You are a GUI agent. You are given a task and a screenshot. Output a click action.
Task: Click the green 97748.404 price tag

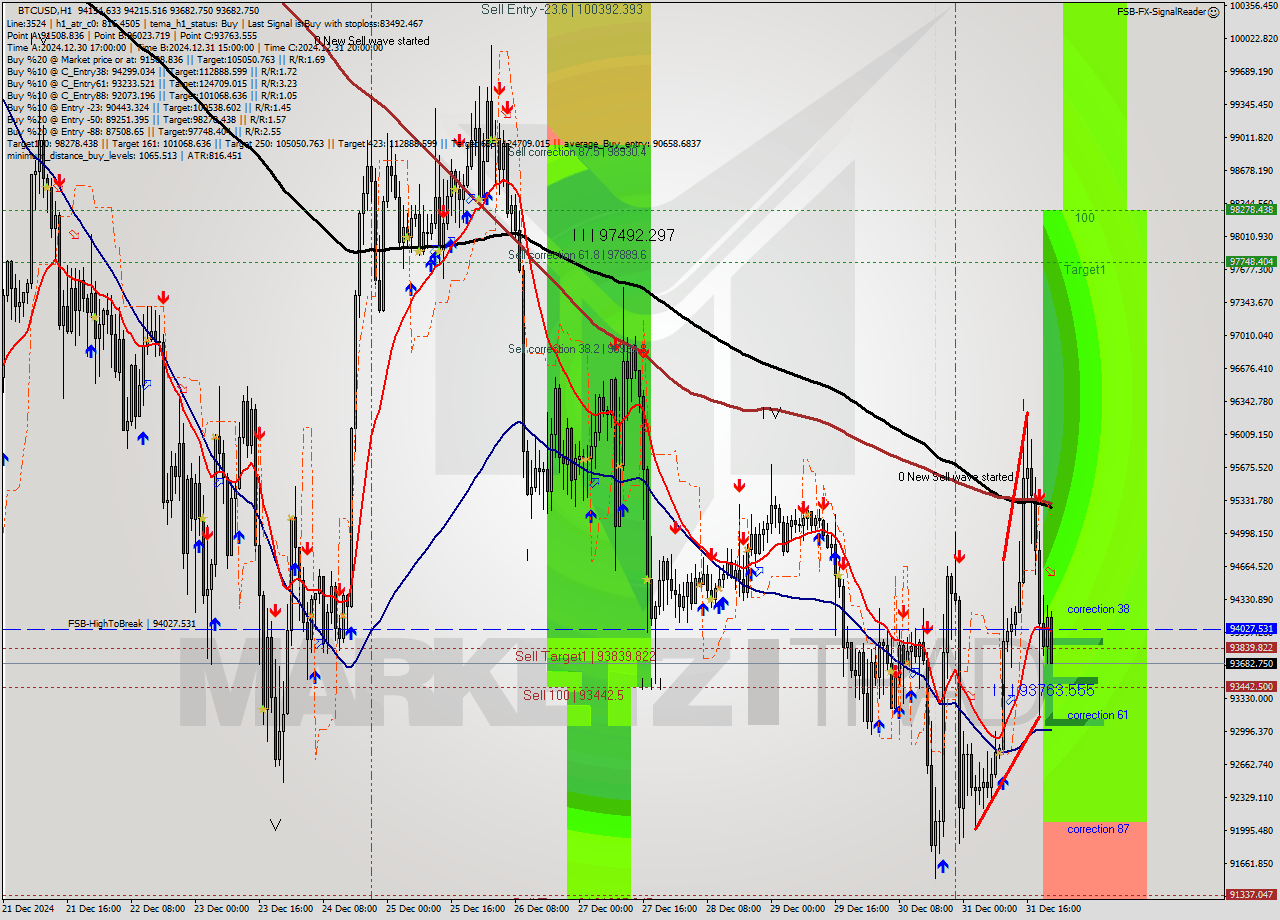click(1251, 262)
